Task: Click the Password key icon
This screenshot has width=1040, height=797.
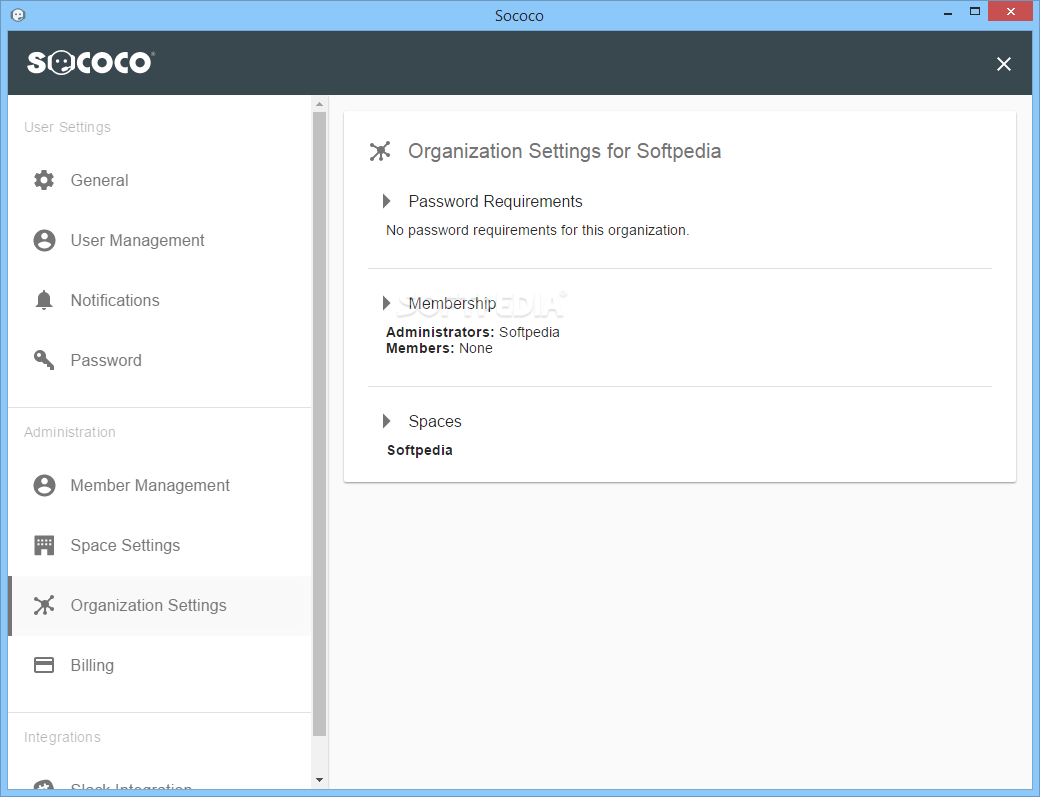Action: pyautogui.click(x=44, y=360)
